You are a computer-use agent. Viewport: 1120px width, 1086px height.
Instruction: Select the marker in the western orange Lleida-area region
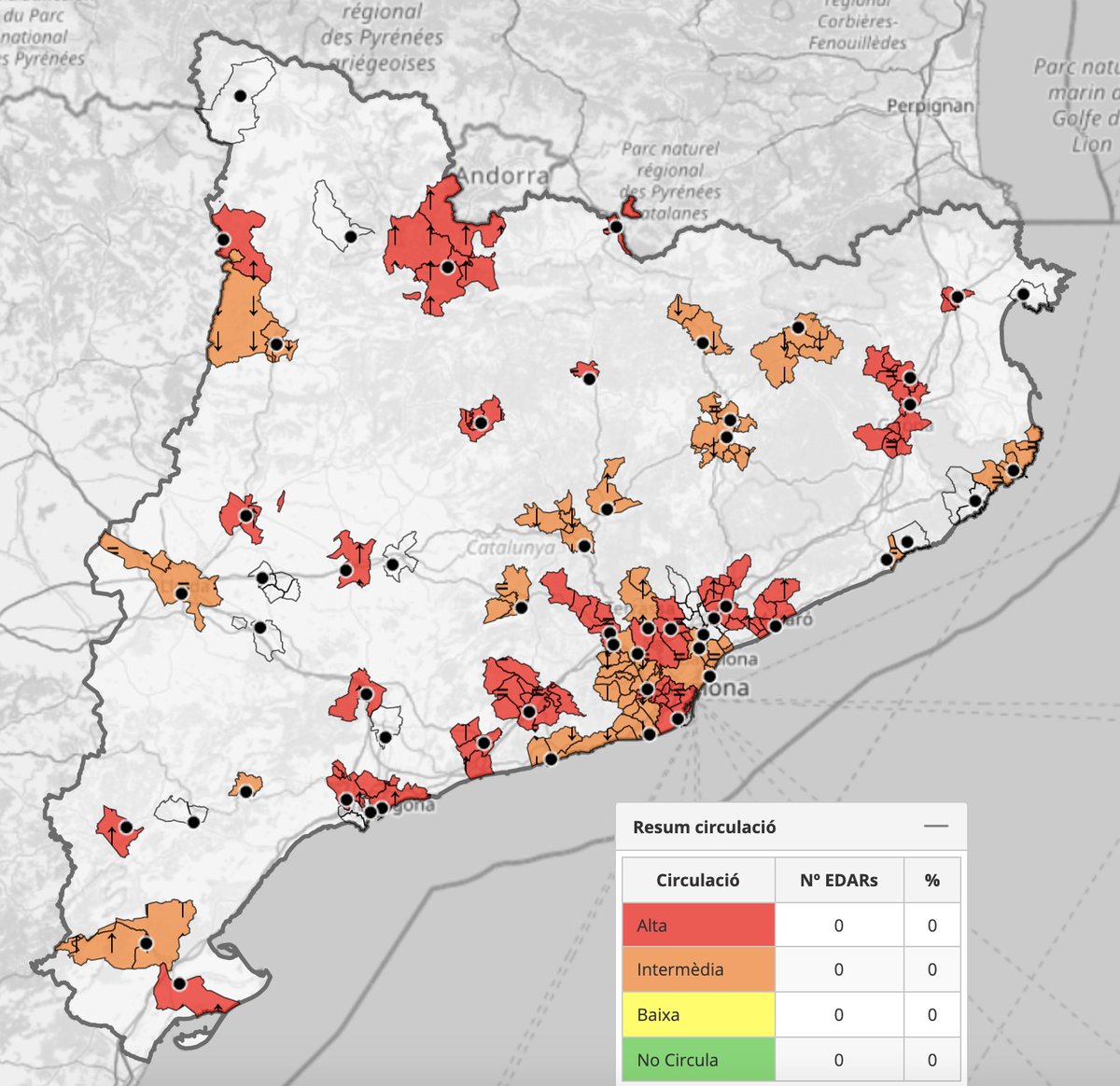point(181,592)
